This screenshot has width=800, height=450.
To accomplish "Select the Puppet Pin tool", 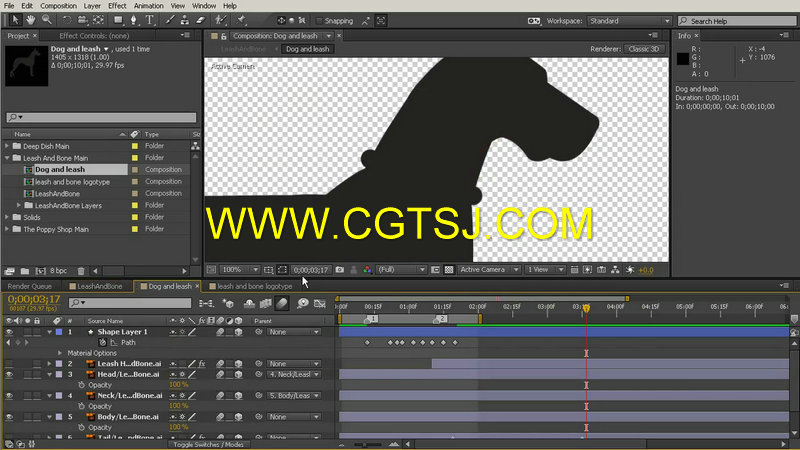I will [x=241, y=20].
